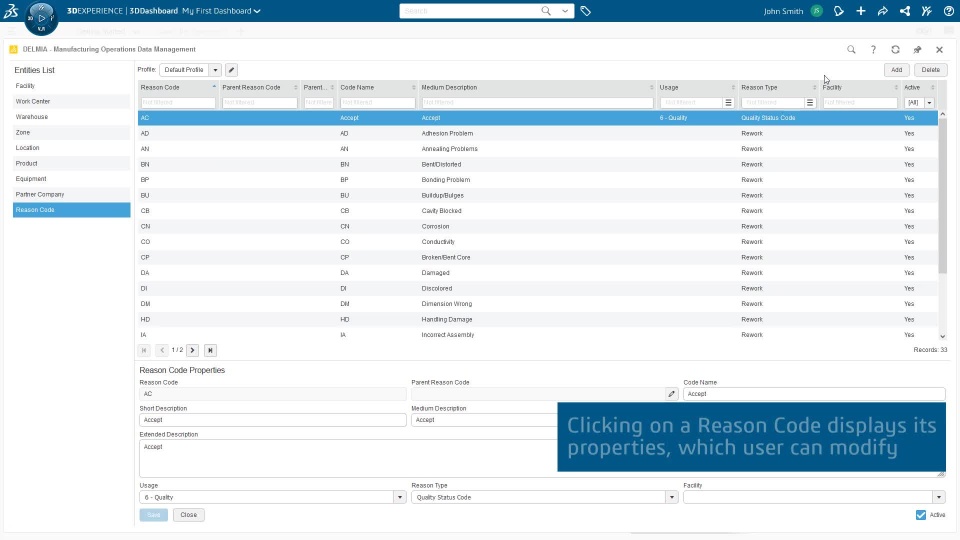This screenshot has width=960, height=540.
Task: Open Usage column filter list icon
Action: click(x=728, y=103)
